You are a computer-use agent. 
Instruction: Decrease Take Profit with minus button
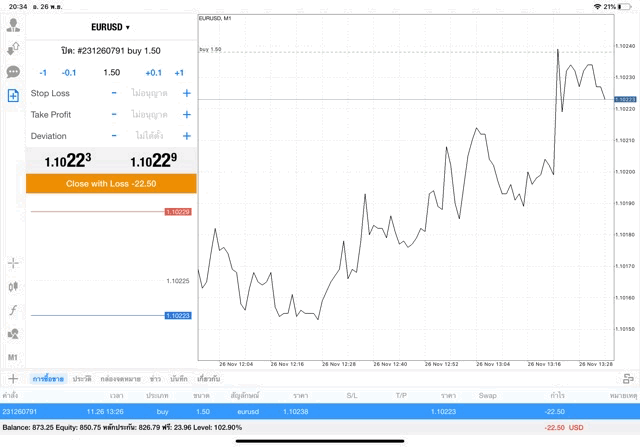(x=114, y=115)
